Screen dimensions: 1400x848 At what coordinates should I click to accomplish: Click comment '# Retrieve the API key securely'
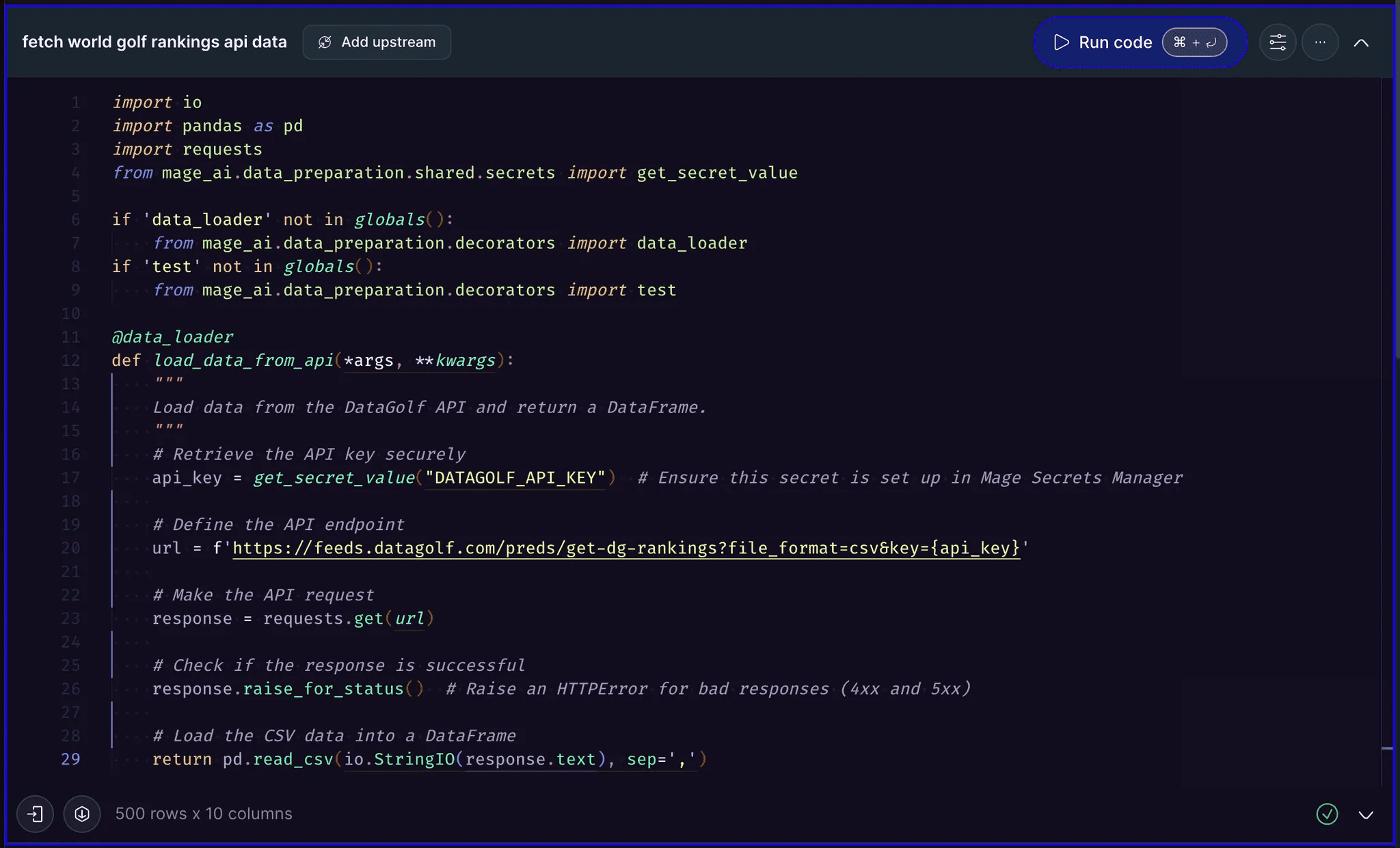pyautogui.click(x=309, y=454)
